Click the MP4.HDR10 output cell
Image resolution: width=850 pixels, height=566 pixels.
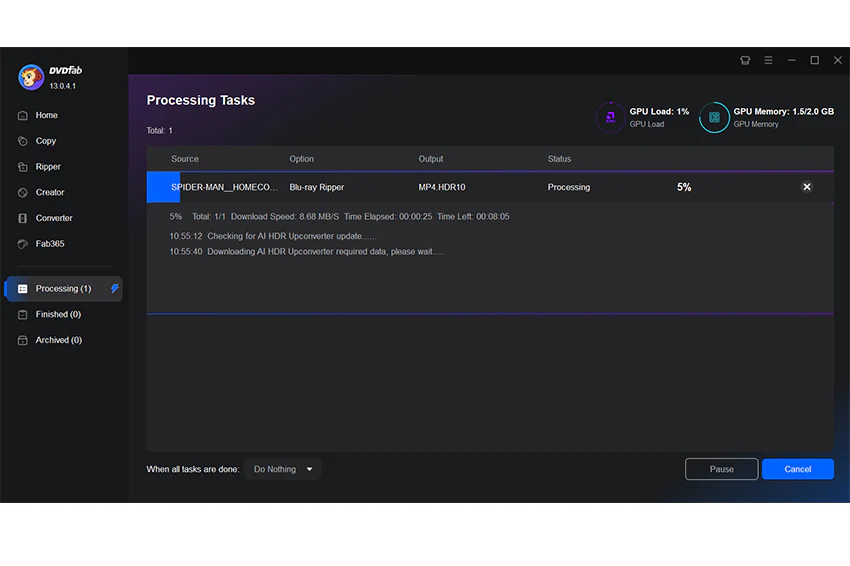(441, 187)
